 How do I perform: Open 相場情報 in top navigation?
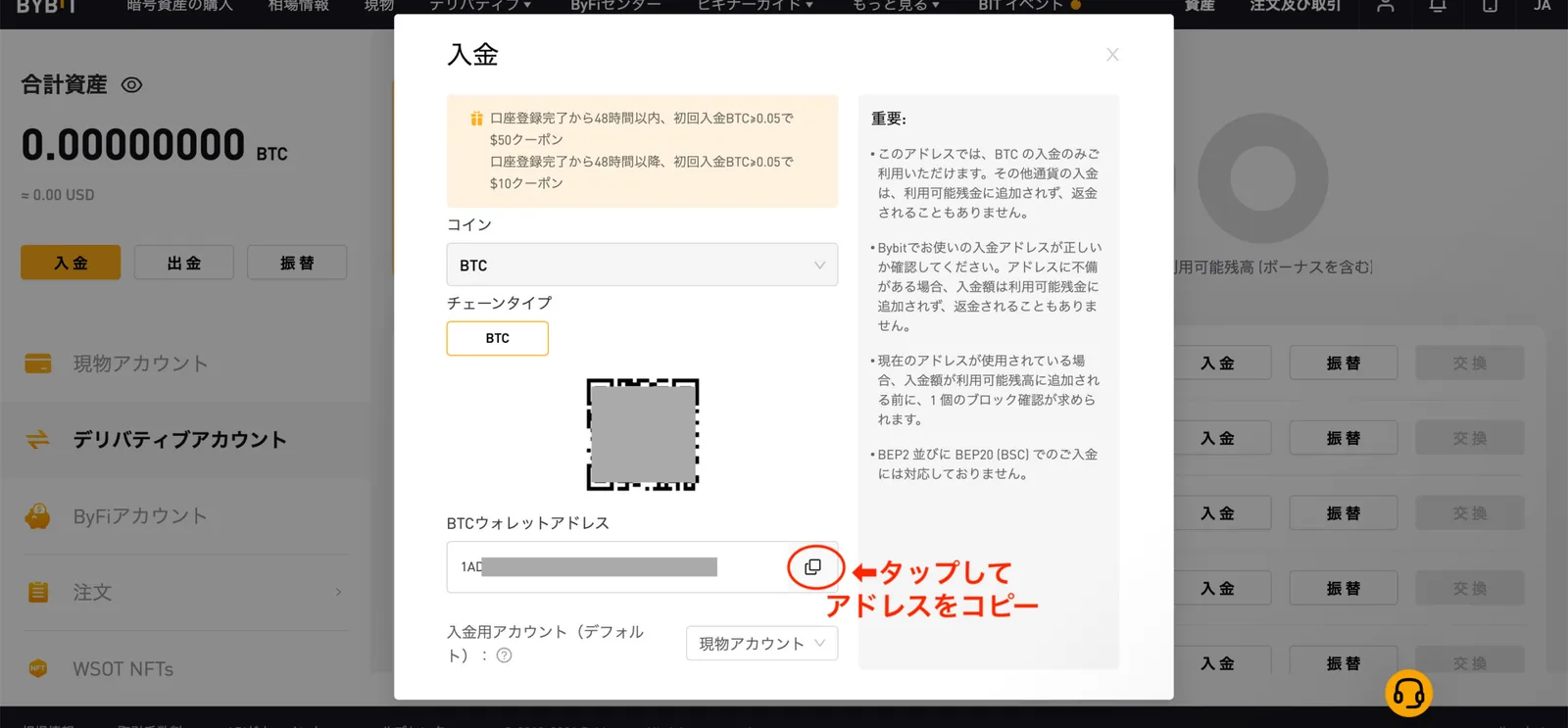299,6
